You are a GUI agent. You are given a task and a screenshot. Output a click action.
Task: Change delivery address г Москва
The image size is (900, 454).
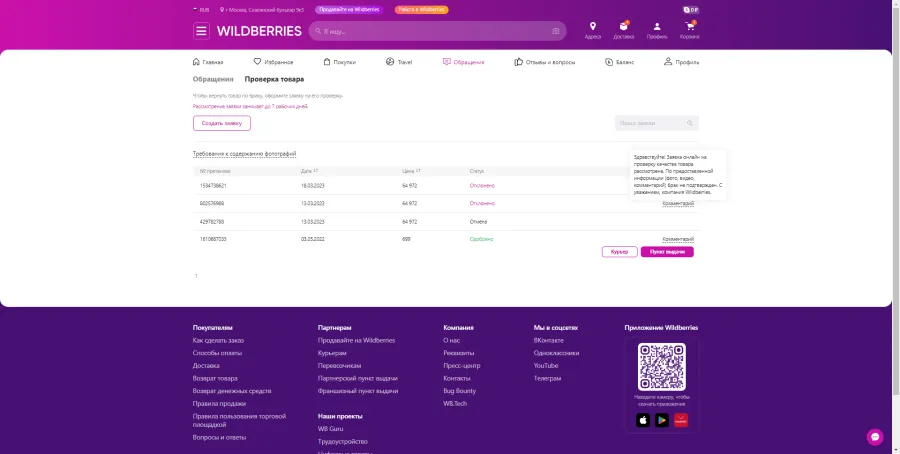tap(262, 10)
